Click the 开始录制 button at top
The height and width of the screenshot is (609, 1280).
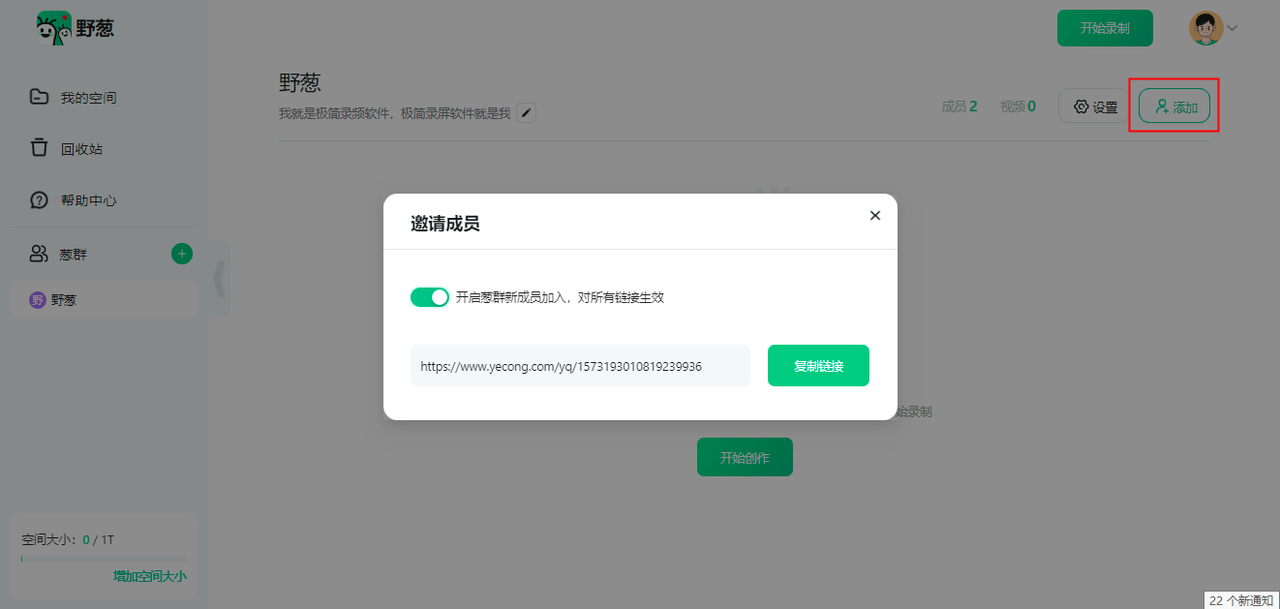(1105, 28)
